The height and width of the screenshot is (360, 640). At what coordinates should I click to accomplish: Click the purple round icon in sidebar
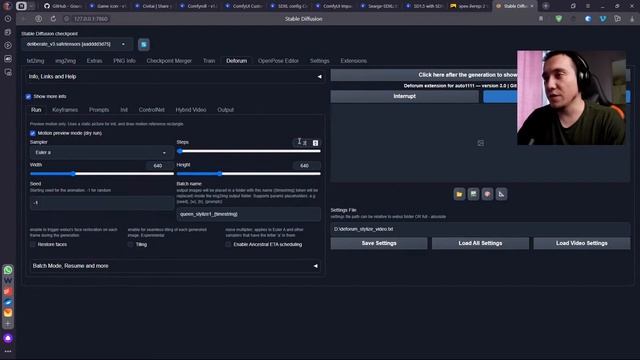pyautogui.click(x=8, y=338)
